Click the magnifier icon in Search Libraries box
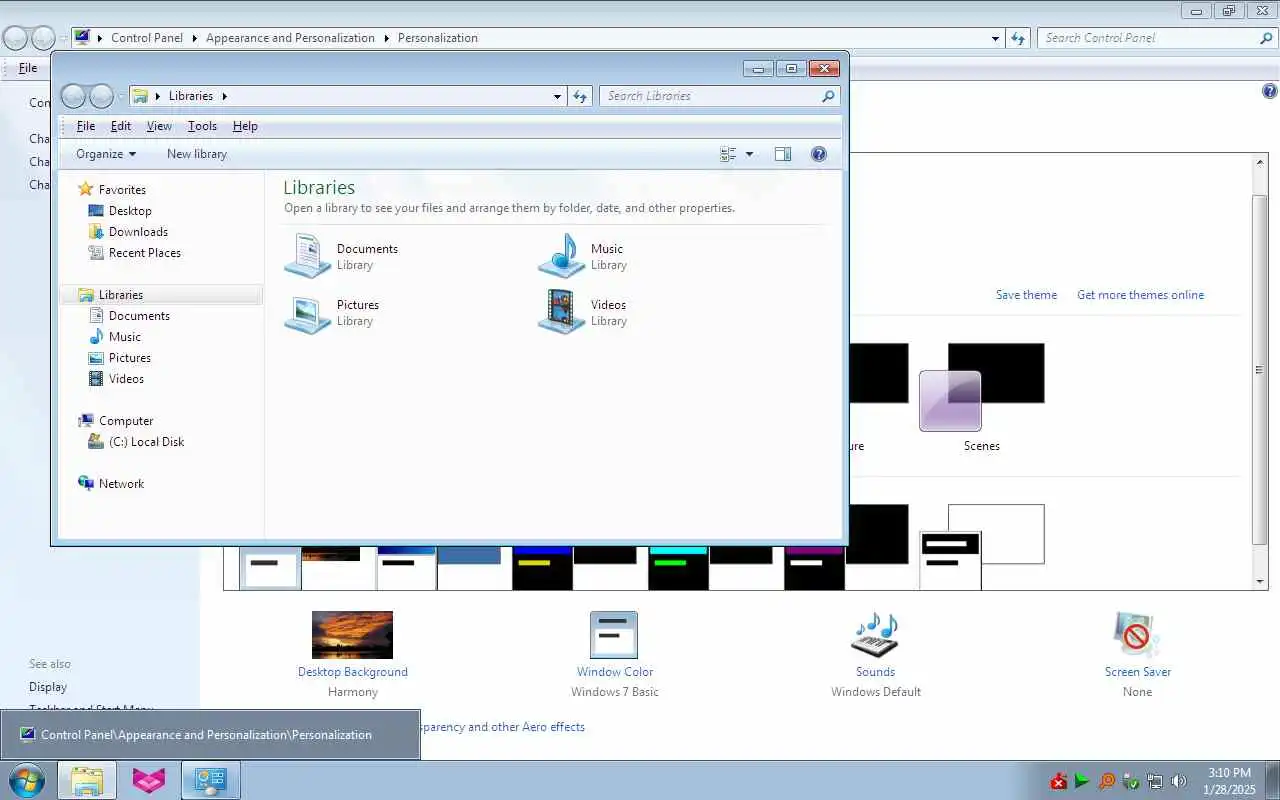 coord(828,96)
